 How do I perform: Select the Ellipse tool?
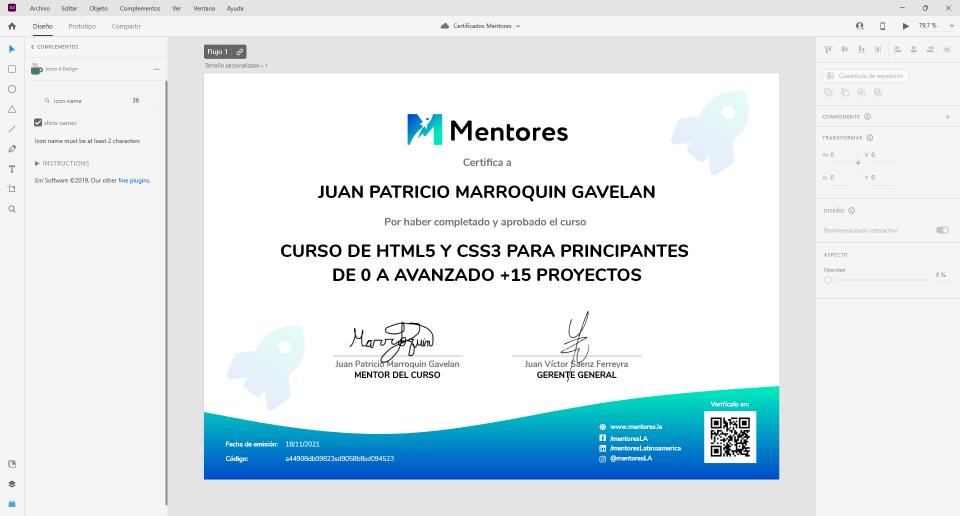pyautogui.click(x=12, y=89)
